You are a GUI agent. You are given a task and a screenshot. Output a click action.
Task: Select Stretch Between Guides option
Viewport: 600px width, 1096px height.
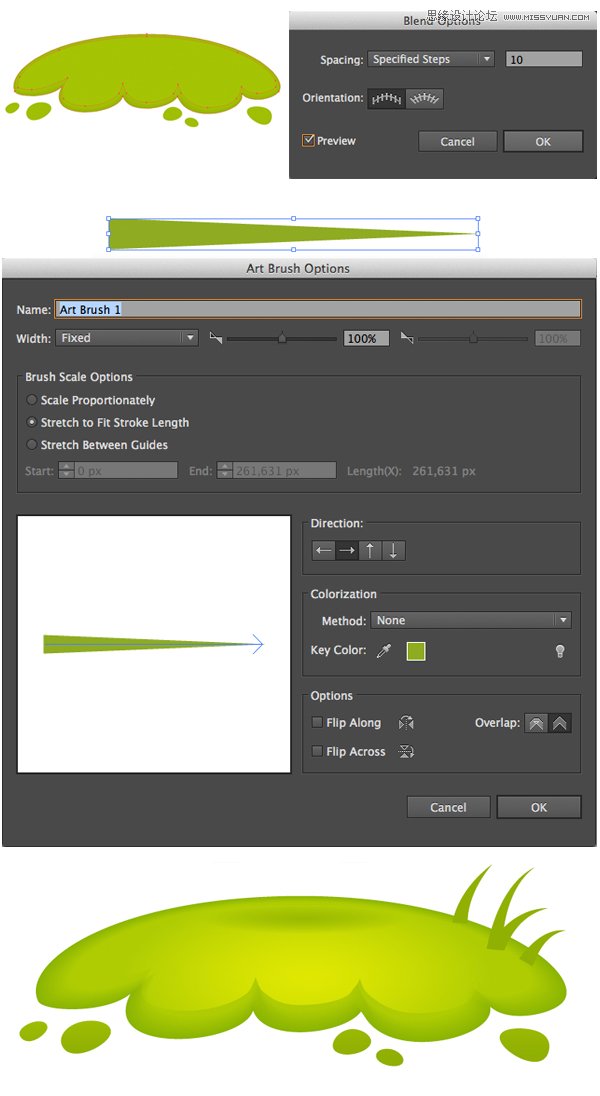31,445
